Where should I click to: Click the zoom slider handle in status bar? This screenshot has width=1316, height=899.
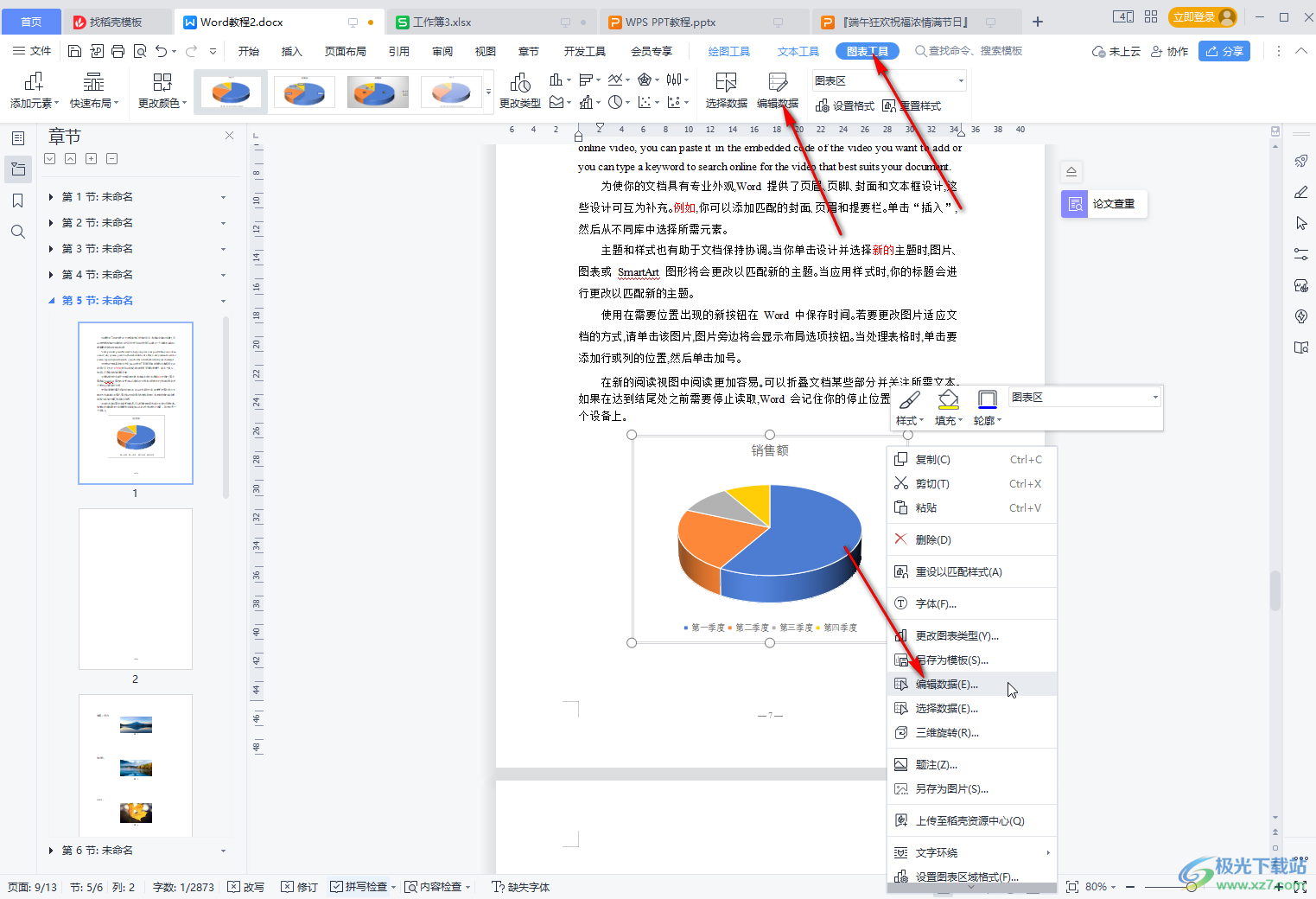(x=1192, y=887)
